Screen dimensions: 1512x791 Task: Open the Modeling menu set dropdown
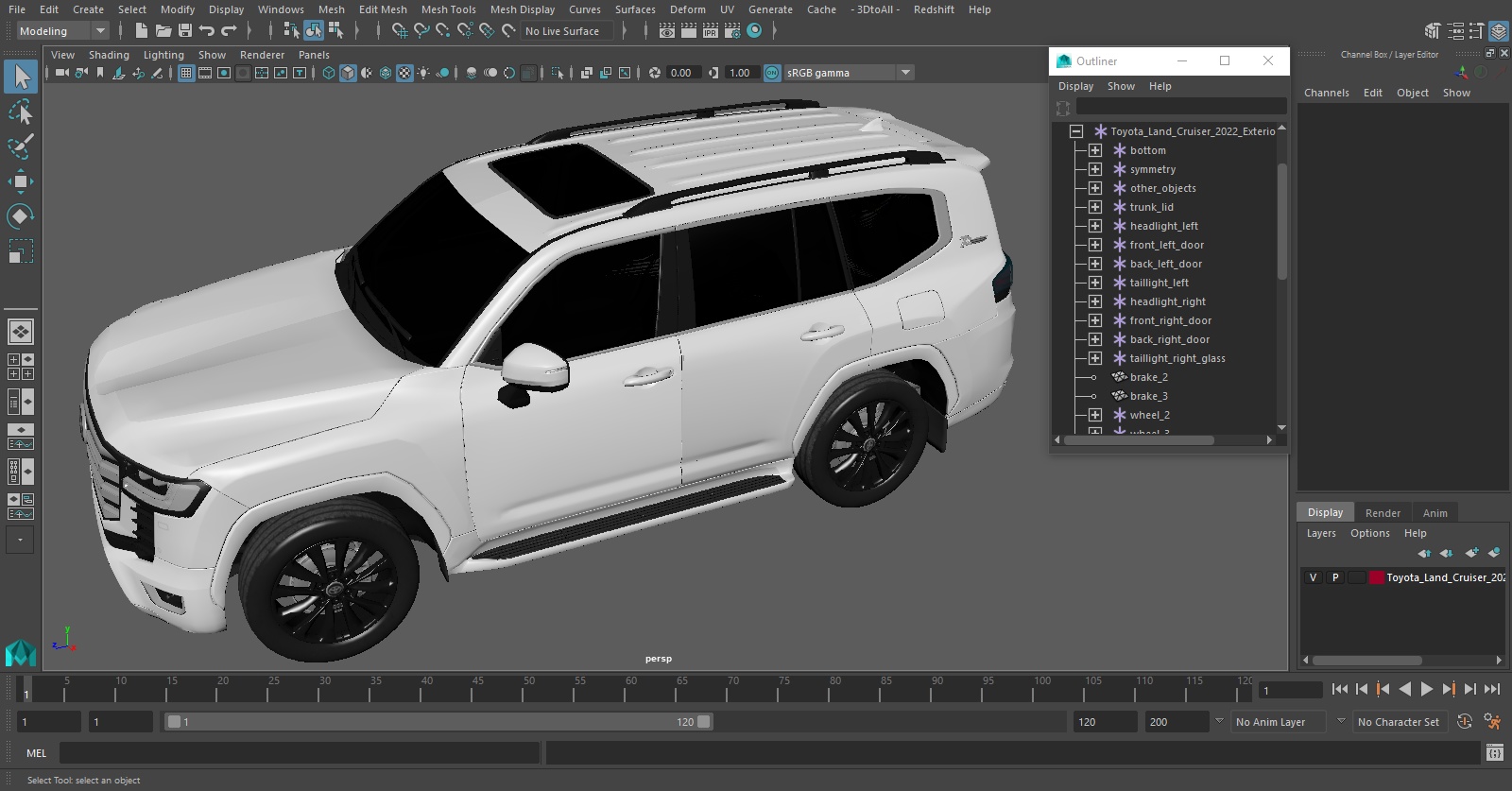click(x=62, y=31)
